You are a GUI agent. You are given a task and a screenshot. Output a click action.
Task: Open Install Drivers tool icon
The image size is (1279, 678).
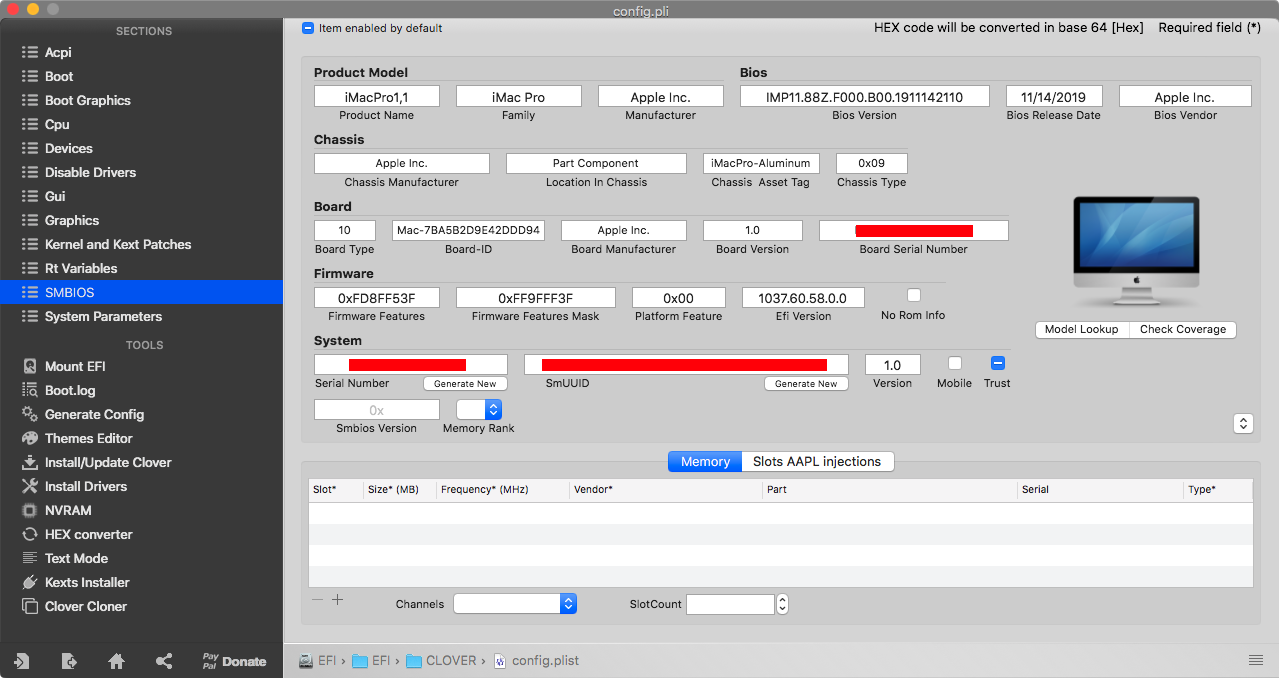tap(30, 487)
